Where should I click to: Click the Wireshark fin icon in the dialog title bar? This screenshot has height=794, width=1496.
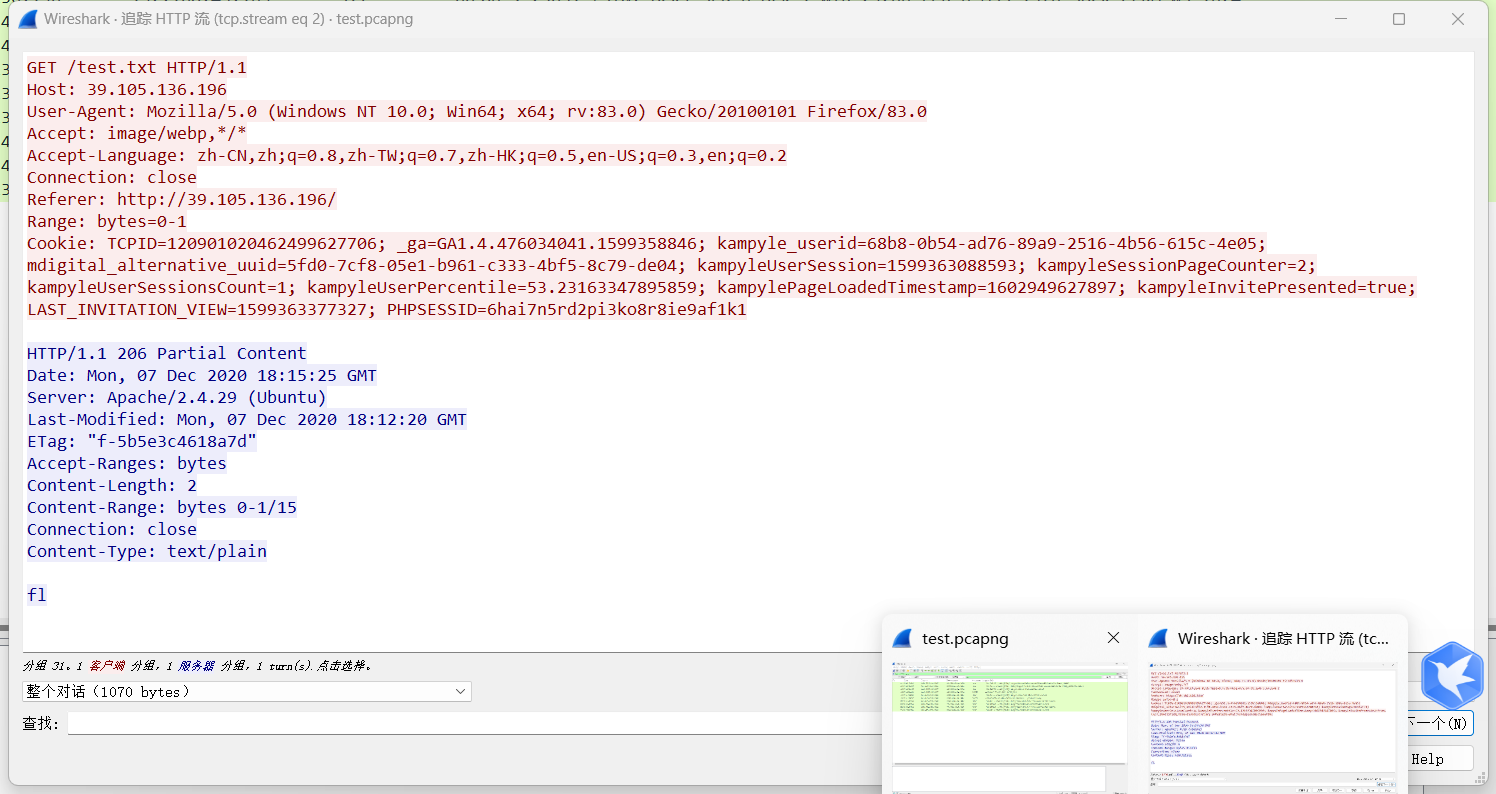[27, 19]
